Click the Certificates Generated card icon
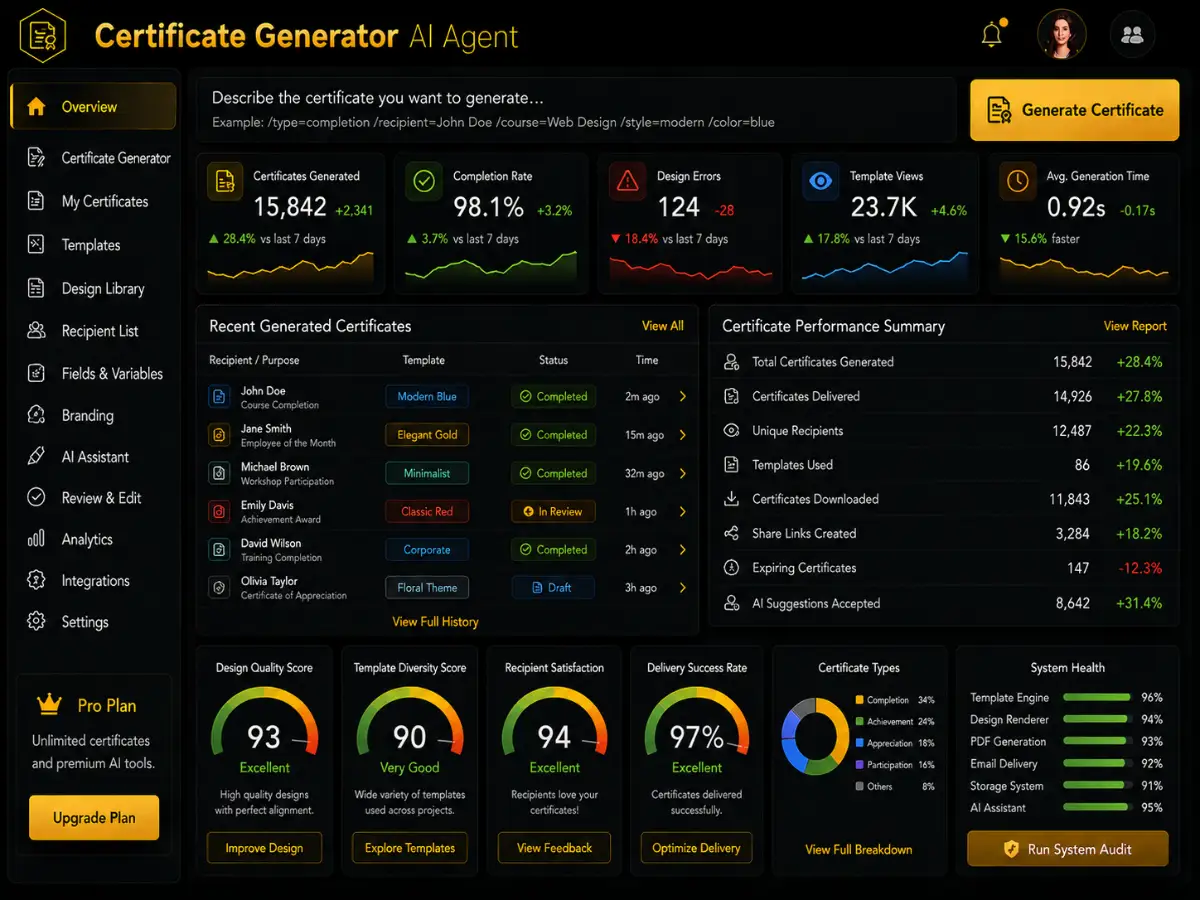The height and width of the screenshot is (900, 1200). [x=225, y=181]
